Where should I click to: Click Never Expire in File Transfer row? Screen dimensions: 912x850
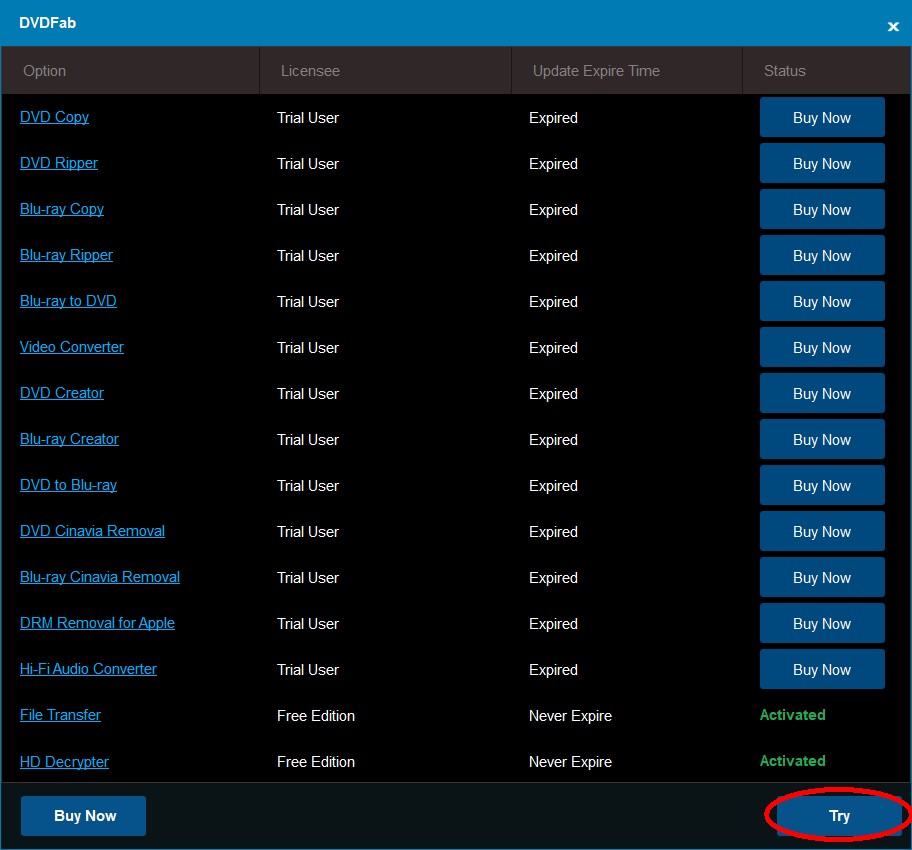pos(570,716)
